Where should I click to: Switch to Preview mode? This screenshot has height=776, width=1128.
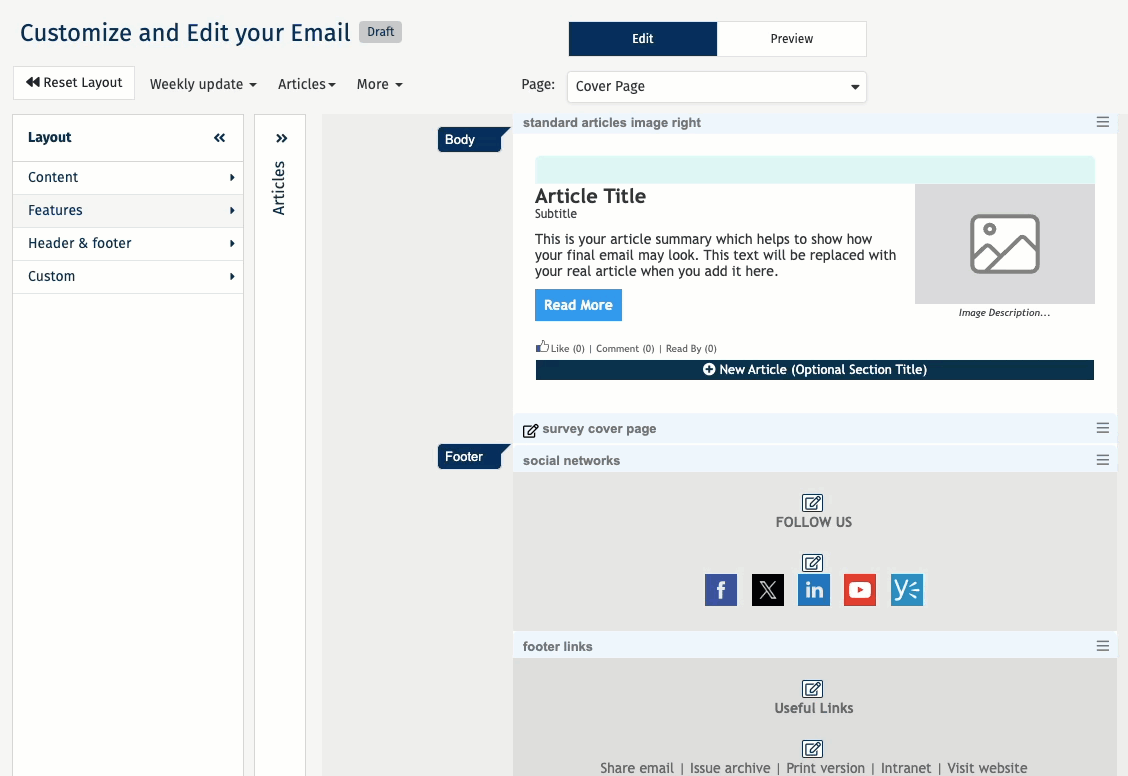click(791, 39)
